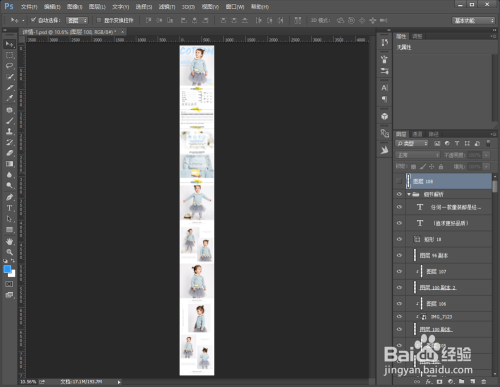
Task: Open the History panel dock icon
Action: [x=385, y=42]
